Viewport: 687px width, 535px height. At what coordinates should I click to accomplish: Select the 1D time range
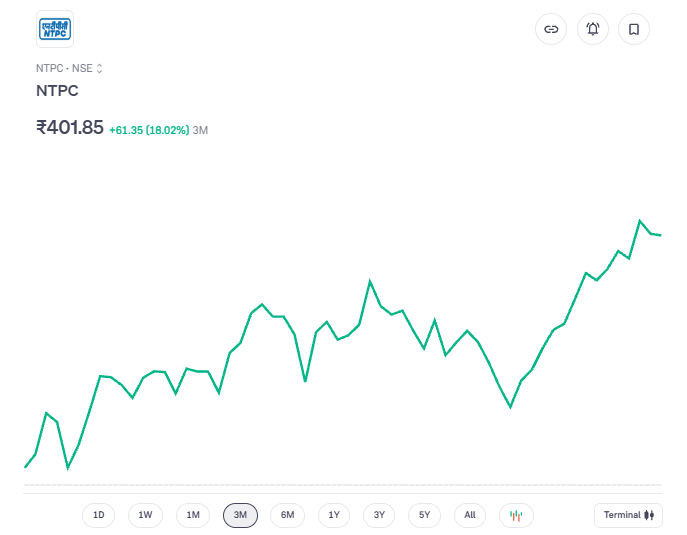98,515
